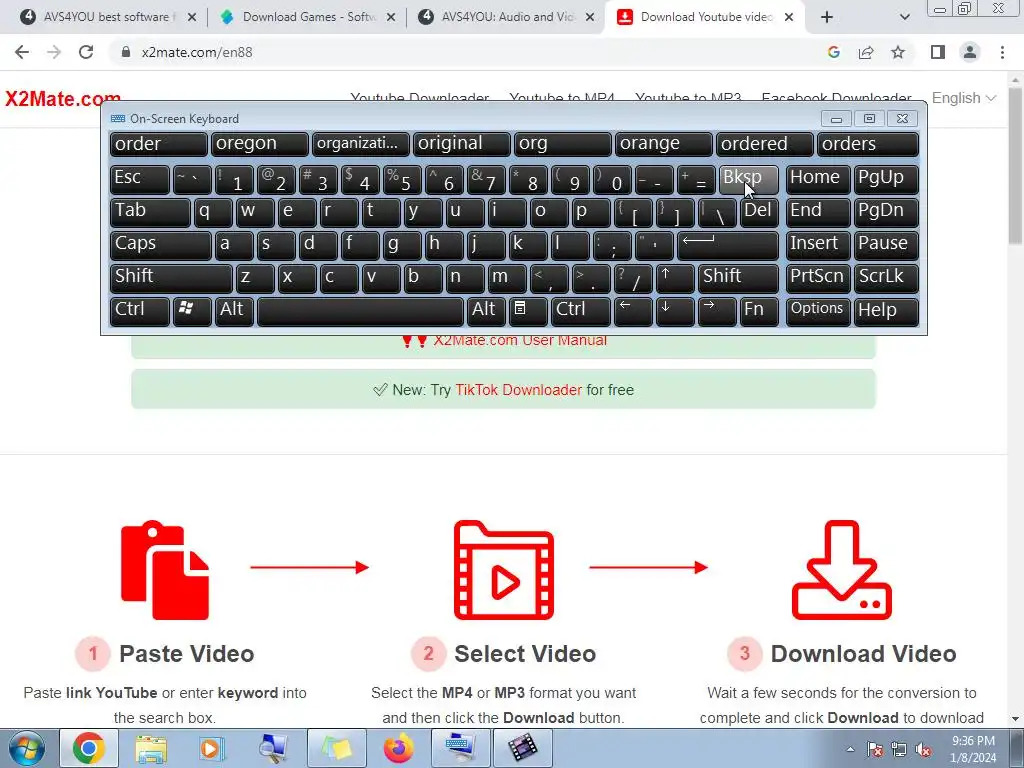Choose the 'oregon' word suggestion
1024x768 pixels.
click(x=259, y=144)
